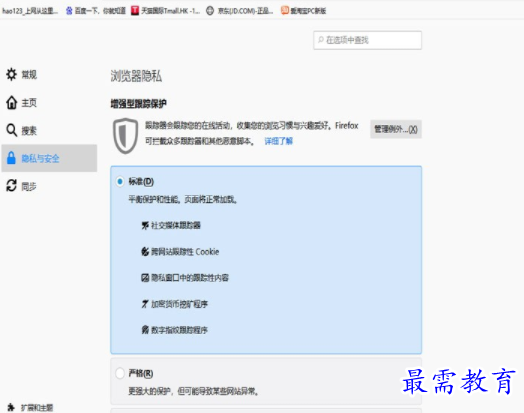Image resolution: width=524 pixels, height=413 pixels.
Task: Select the Search magnifier icon in sidebar
Action: [x=11, y=130]
